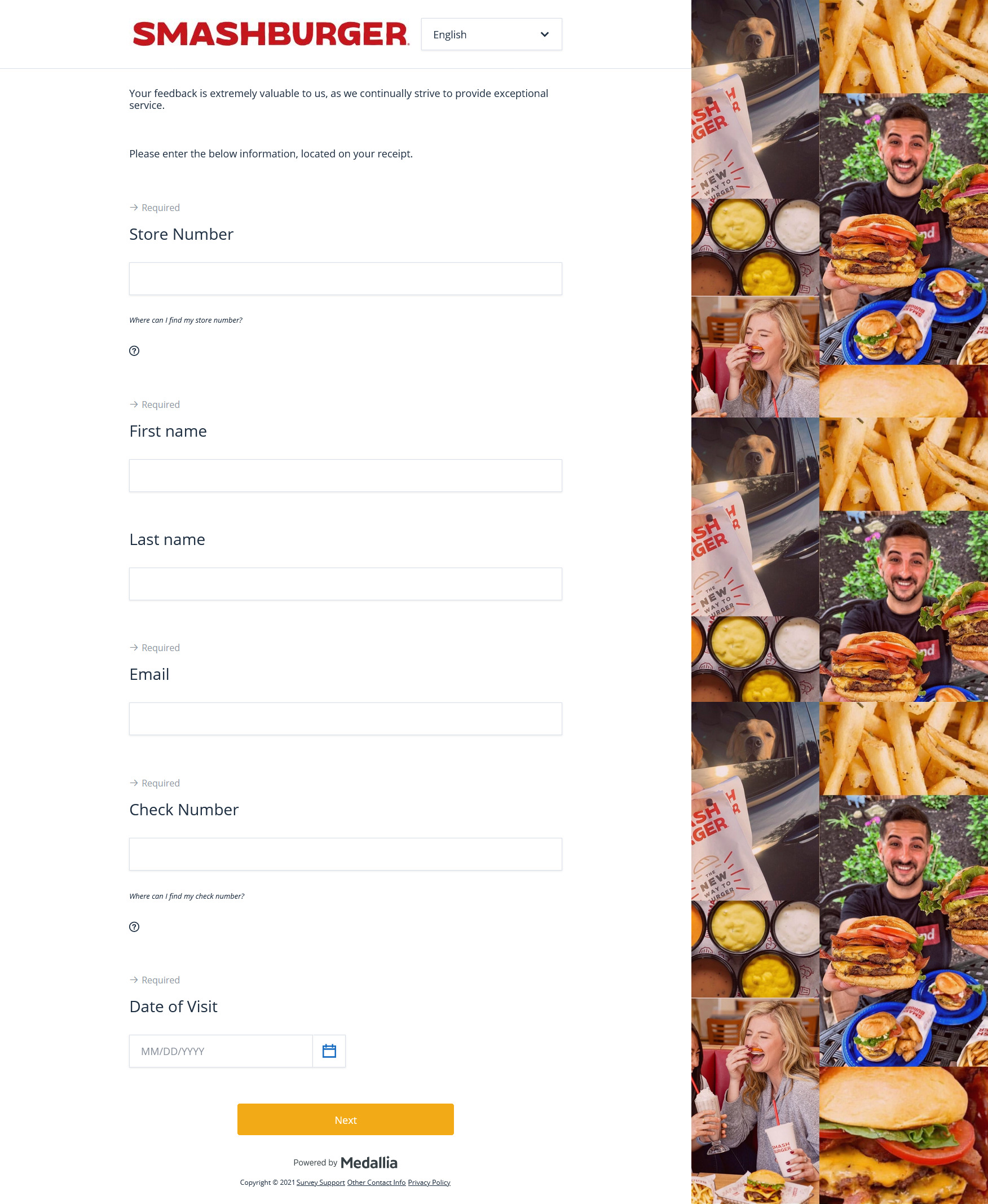Open the calendar date picker icon

pos(329,1051)
